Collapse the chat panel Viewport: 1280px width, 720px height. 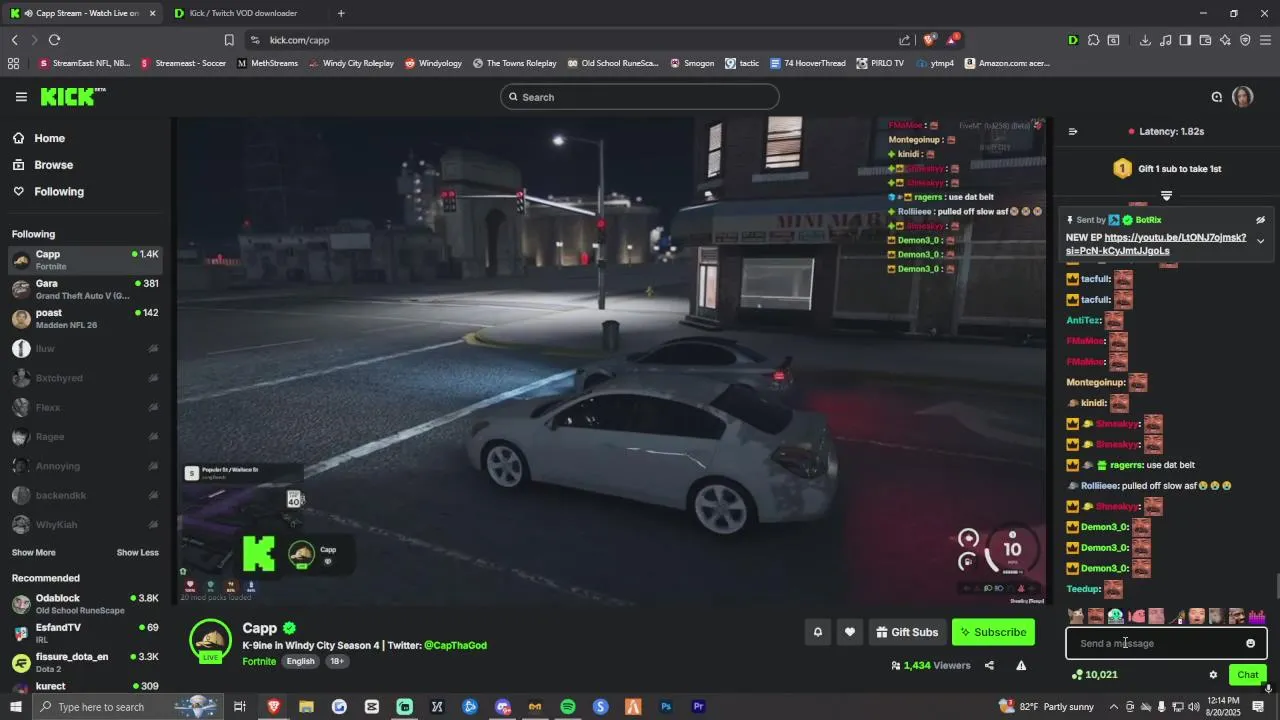(1073, 131)
